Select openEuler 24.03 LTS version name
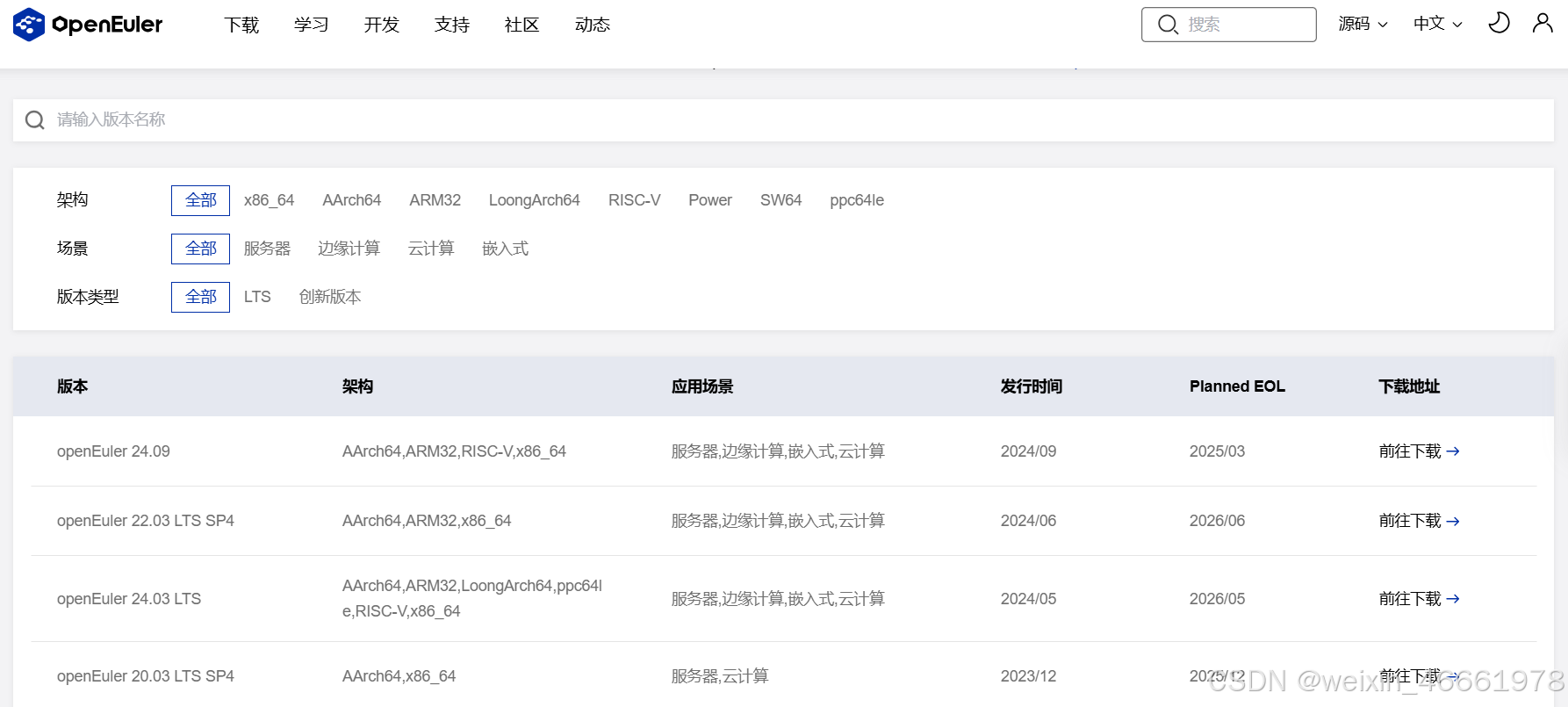 point(129,599)
